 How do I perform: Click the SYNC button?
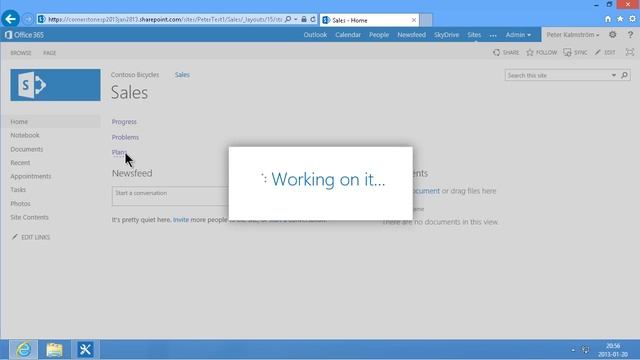pos(575,52)
